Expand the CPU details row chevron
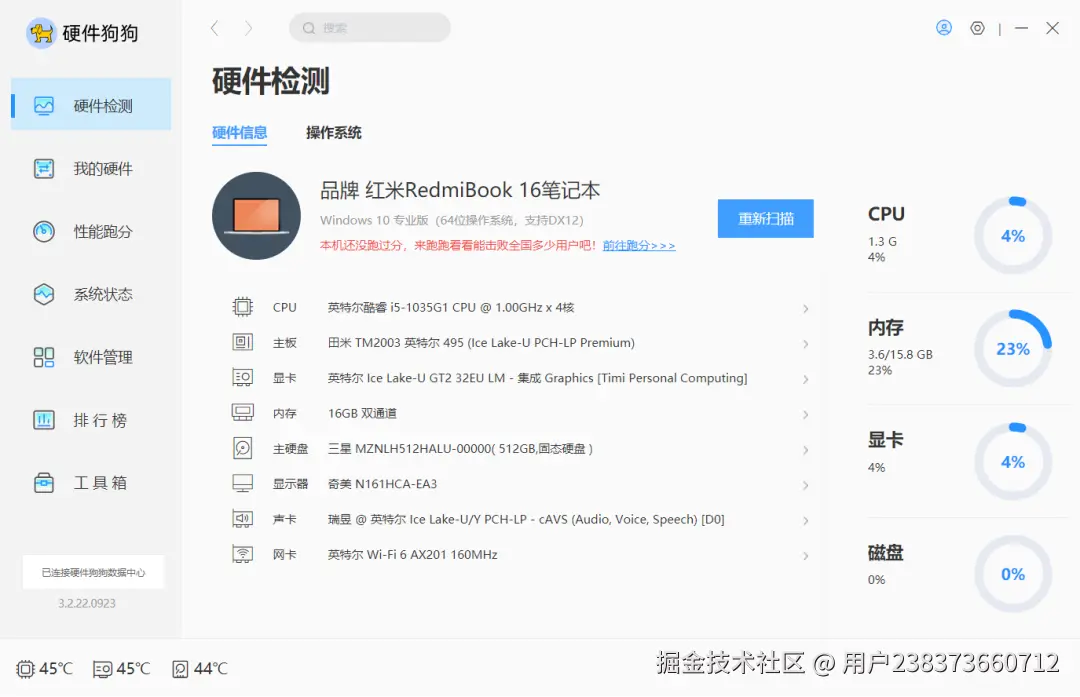This screenshot has width=1080, height=697. [x=806, y=308]
